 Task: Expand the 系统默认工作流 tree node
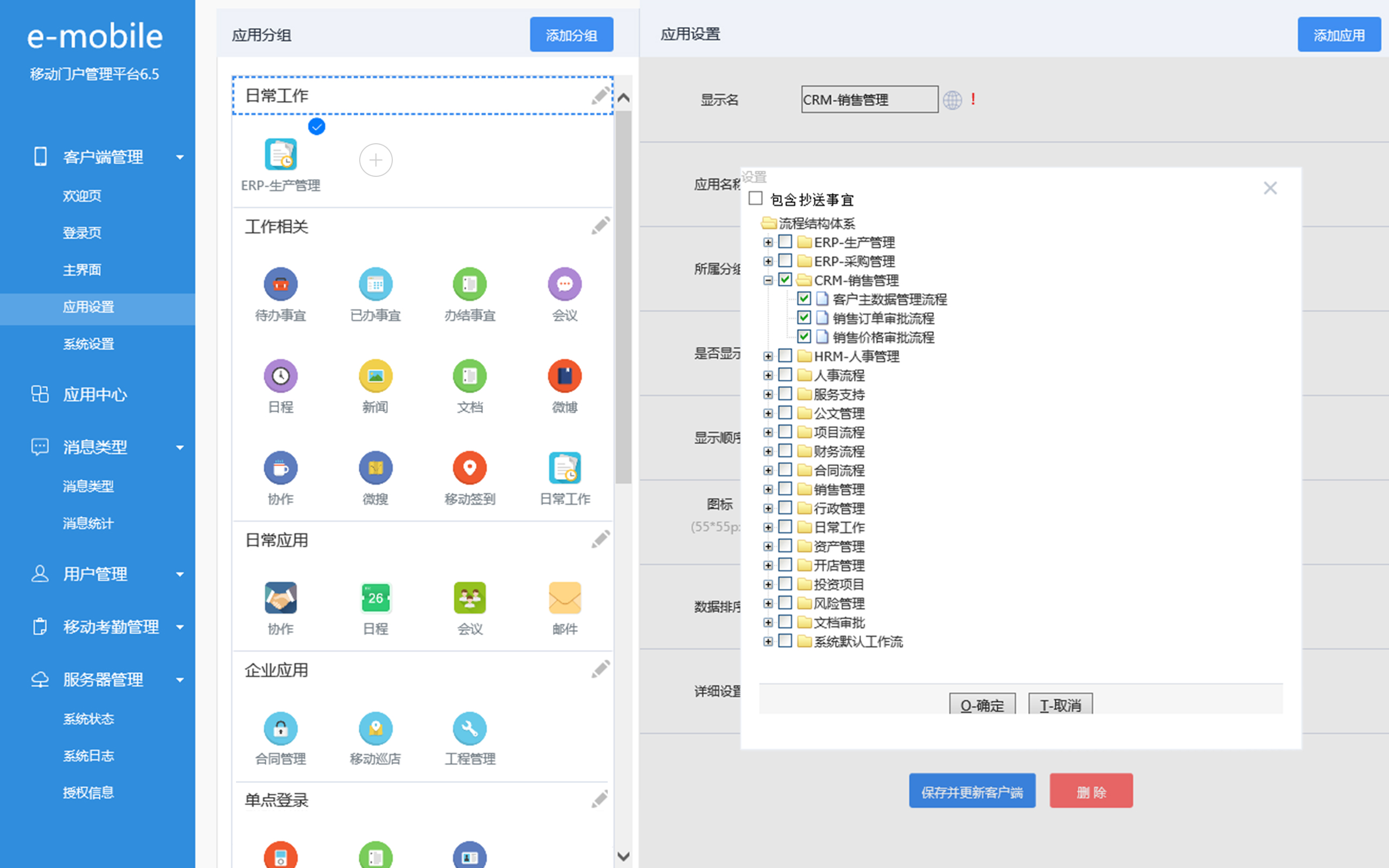768,641
